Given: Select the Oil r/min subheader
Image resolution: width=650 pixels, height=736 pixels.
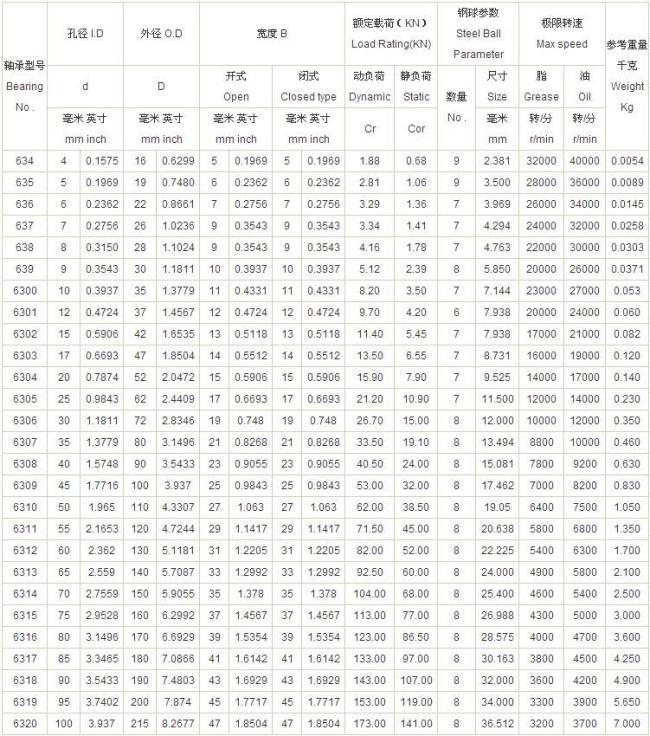Looking at the screenshot, I should click(584, 108).
